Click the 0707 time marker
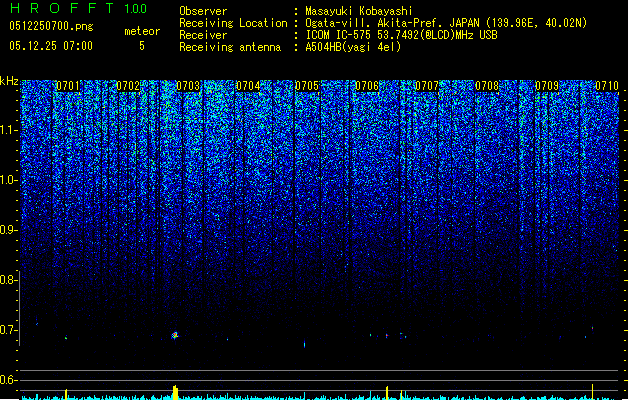The height and width of the screenshot is (400, 629). tap(426, 86)
